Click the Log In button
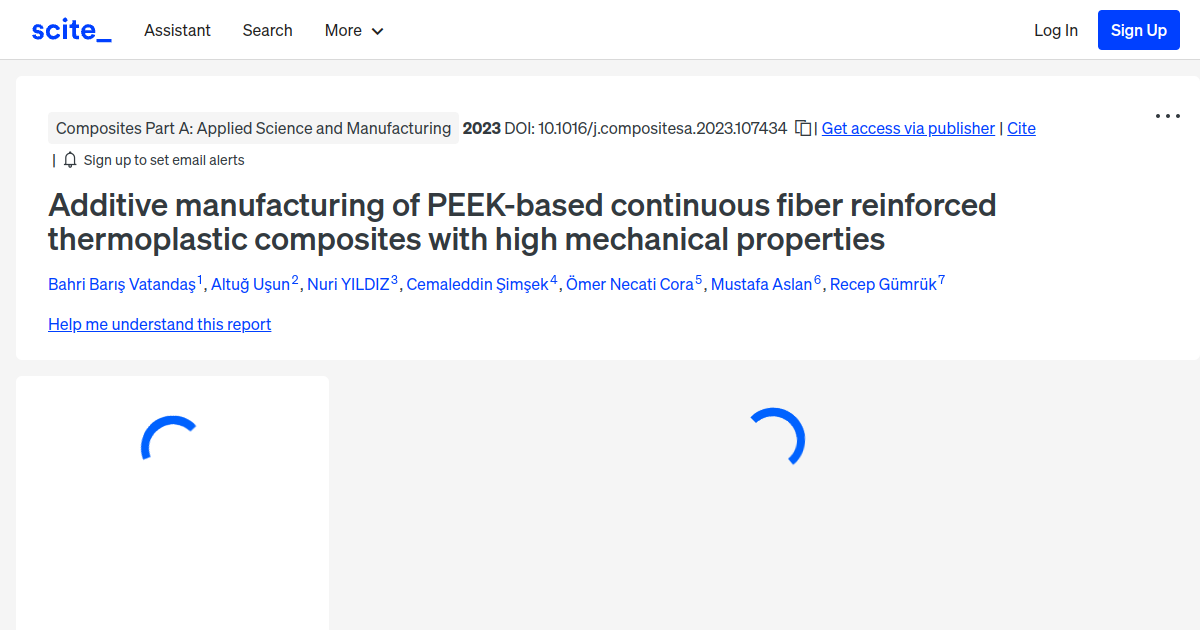The image size is (1200, 630). click(x=1055, y=29)
